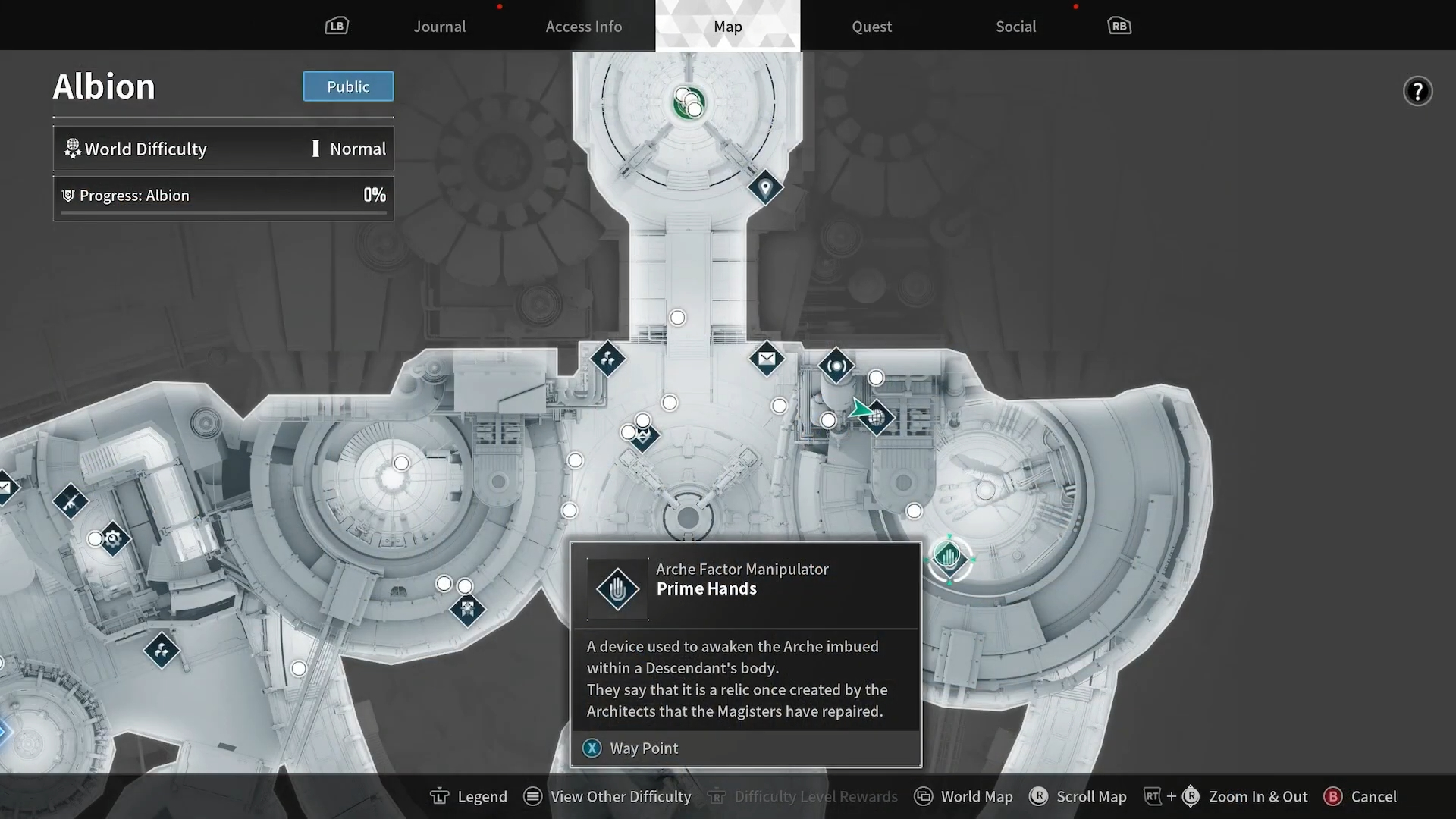Toggle the Public session button
The image size is (1456, 819).
[348, 86]
